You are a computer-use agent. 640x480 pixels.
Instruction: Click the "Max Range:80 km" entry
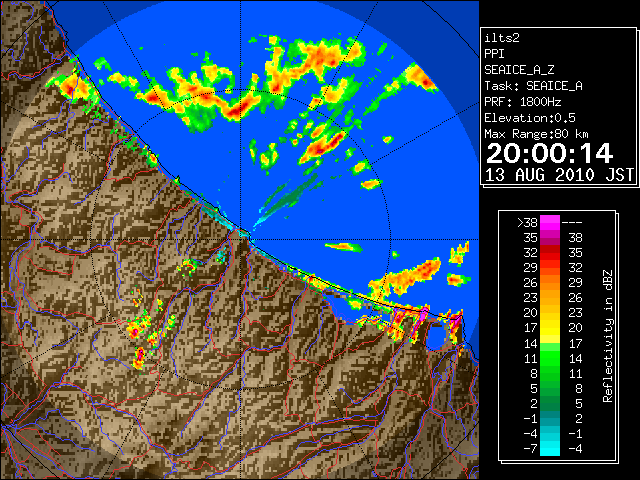[536, 134]
